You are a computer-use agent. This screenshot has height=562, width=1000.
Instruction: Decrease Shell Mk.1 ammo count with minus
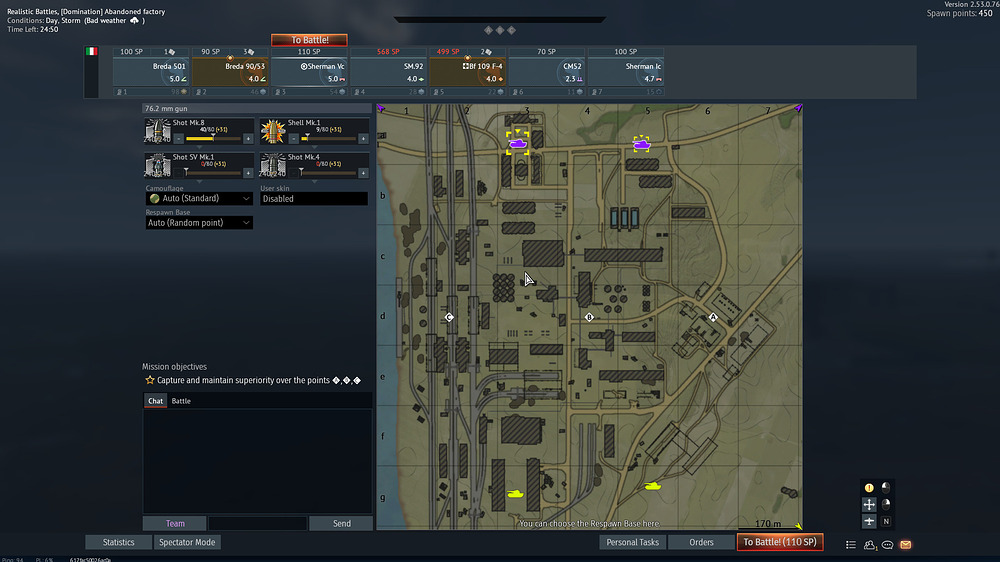293,138
